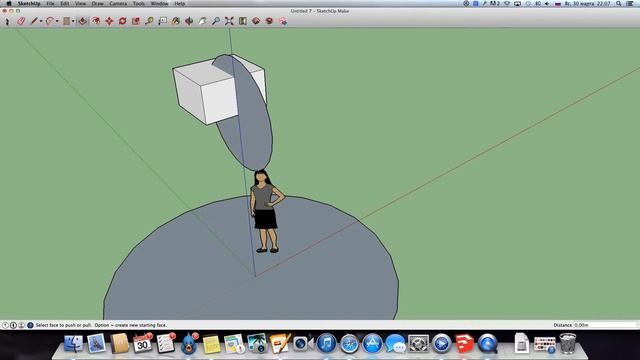This screenshot has width=640, height=360.
Task: Open the Apple menu
Action: click(9, 4)
